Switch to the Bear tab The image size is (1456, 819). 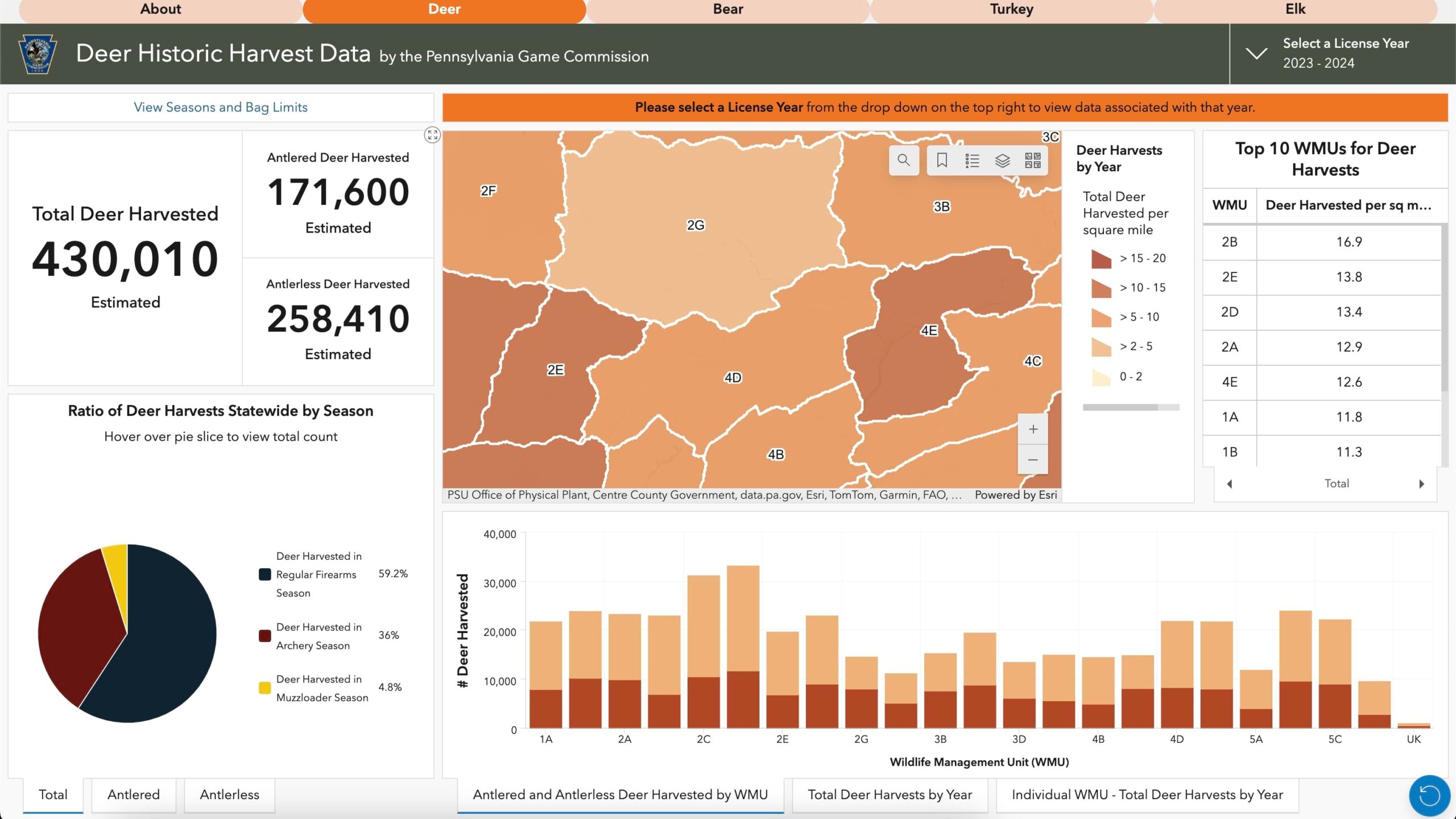[x=727, y=9]
